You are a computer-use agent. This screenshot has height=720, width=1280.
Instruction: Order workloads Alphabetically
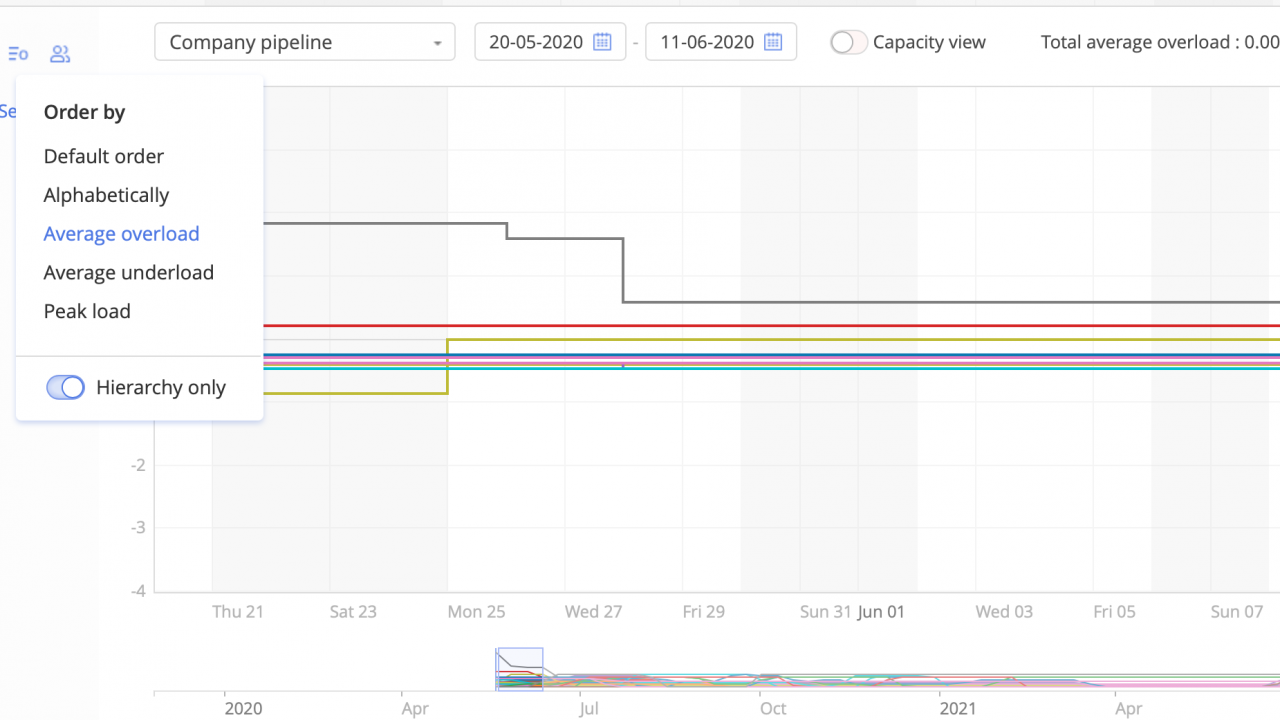(106, 195)
